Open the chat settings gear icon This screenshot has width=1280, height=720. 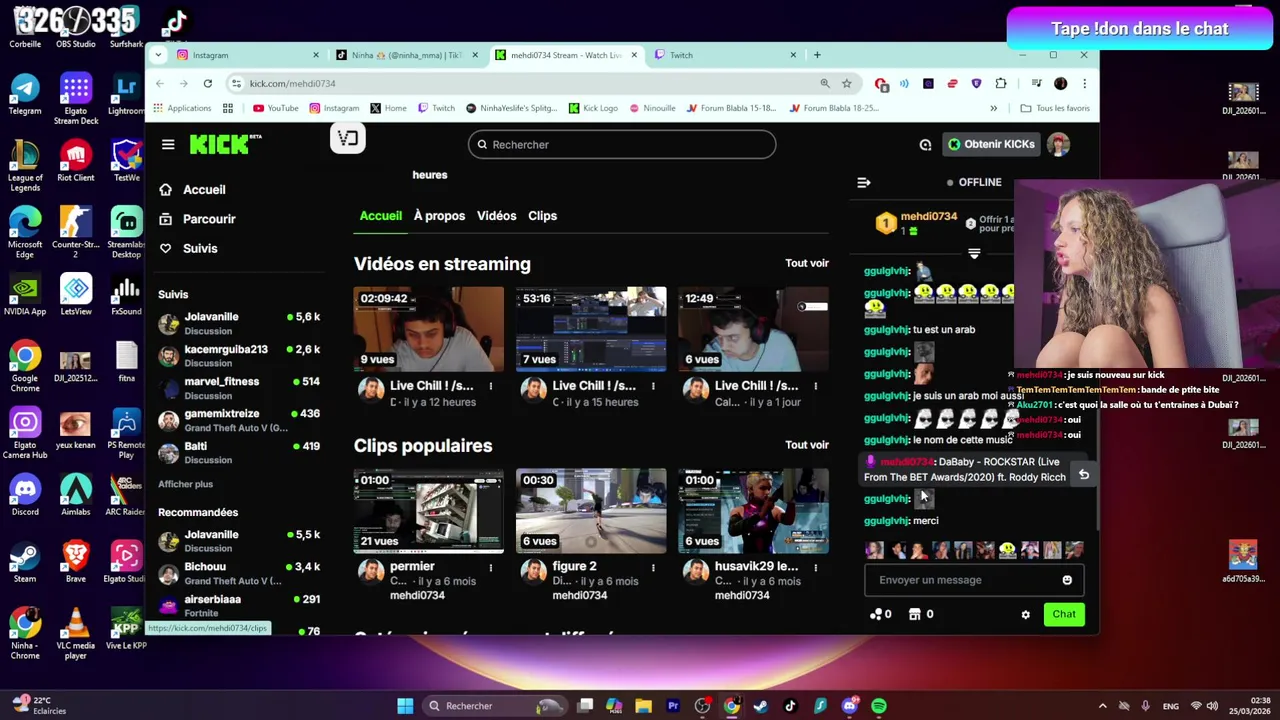coord(1025,615)
